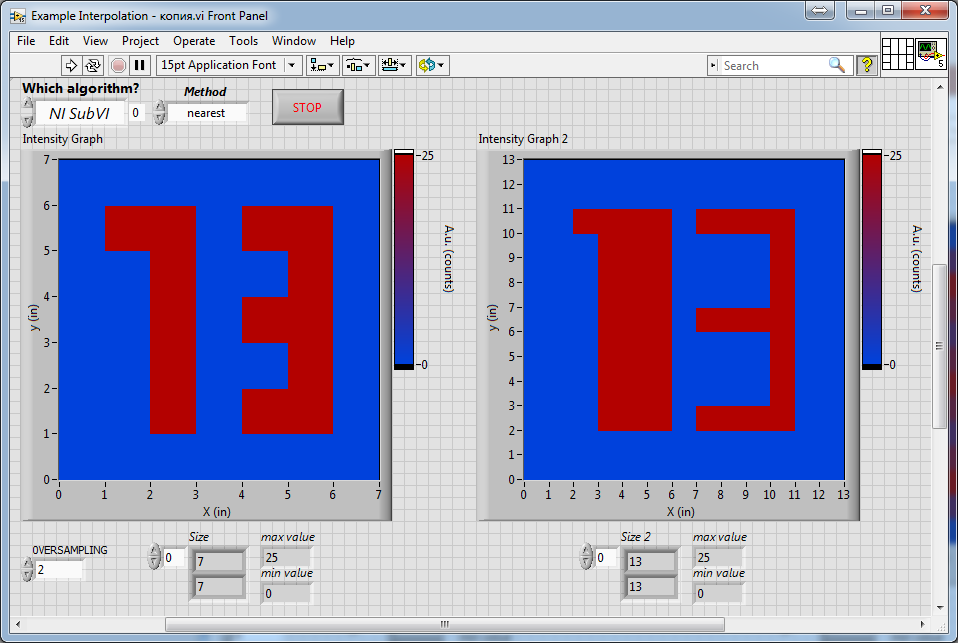Expand the Application Font dropdown

pos(292,65)
